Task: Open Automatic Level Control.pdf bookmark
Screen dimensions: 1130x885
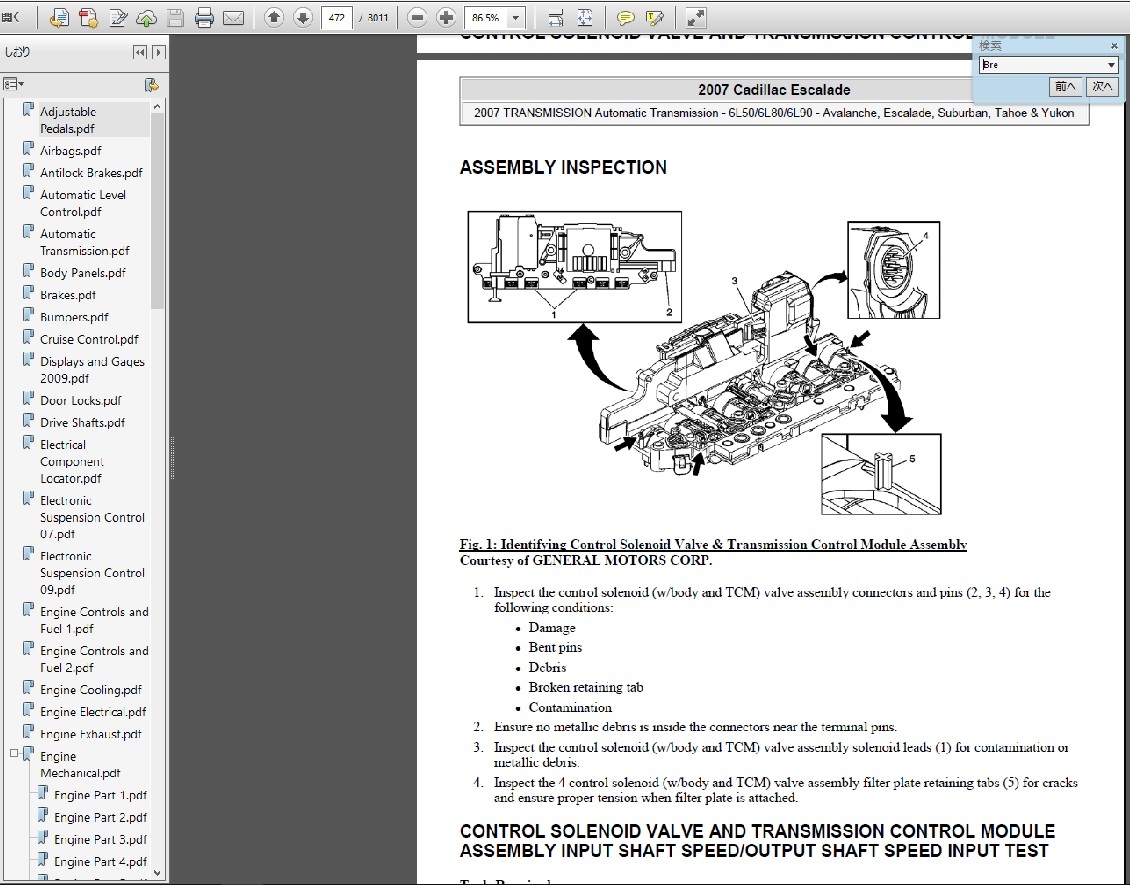Action: pyautogui.click(x=82, y=203)
